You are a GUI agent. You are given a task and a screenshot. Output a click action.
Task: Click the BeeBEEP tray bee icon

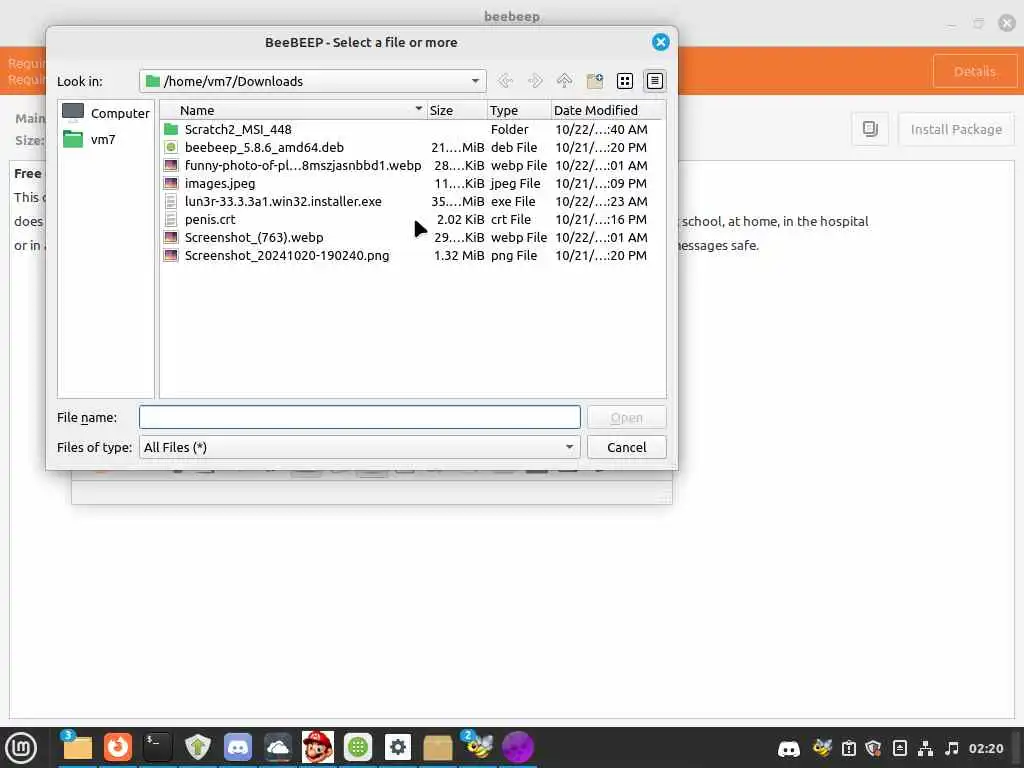coord(822,748)
